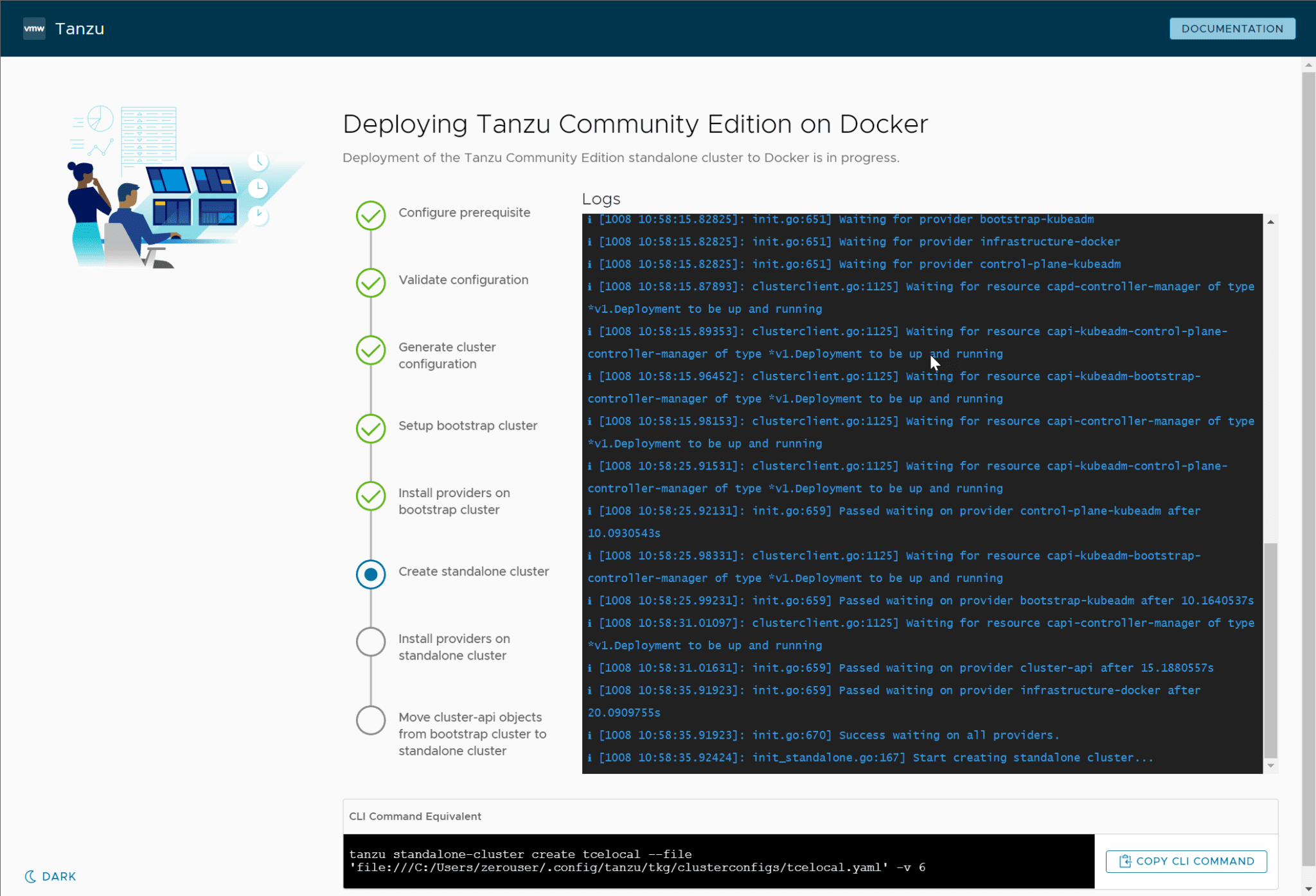
Task: Select the Install providers on bootstrap cluster checkmark
Action: click(x=370, y=496)
